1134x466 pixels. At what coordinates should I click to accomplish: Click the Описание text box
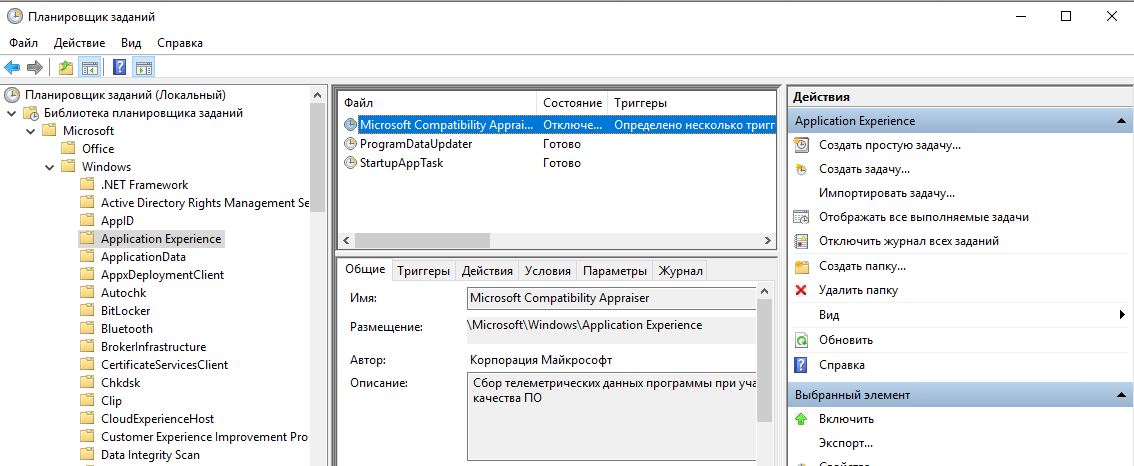[x=610, y=416]
